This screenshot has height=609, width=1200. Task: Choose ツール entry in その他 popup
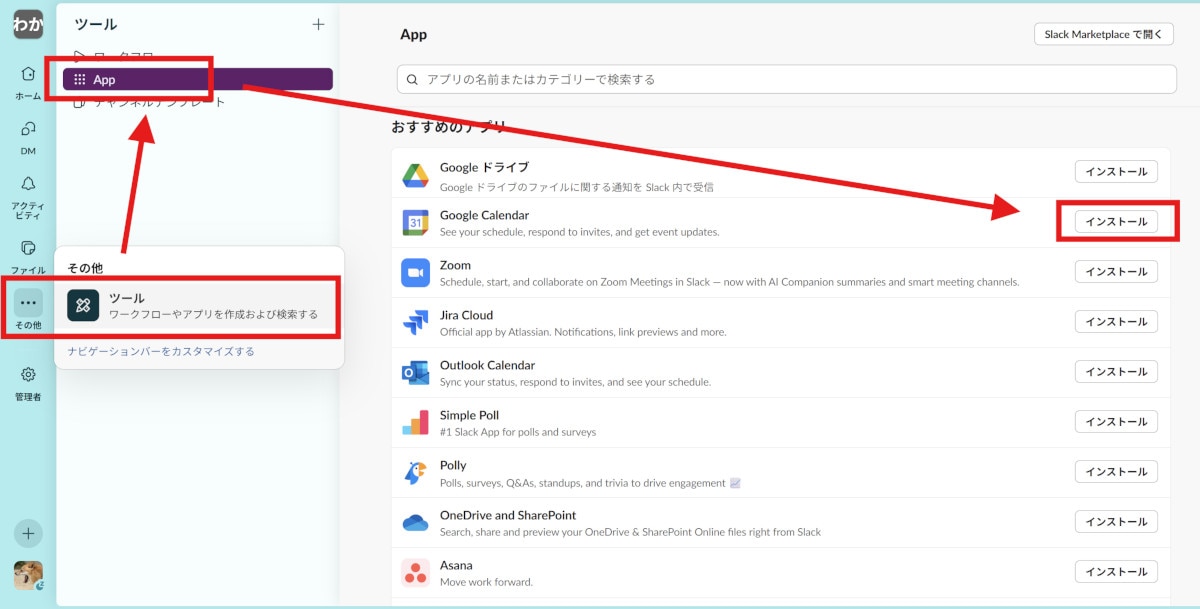click(x=198, y=306)
